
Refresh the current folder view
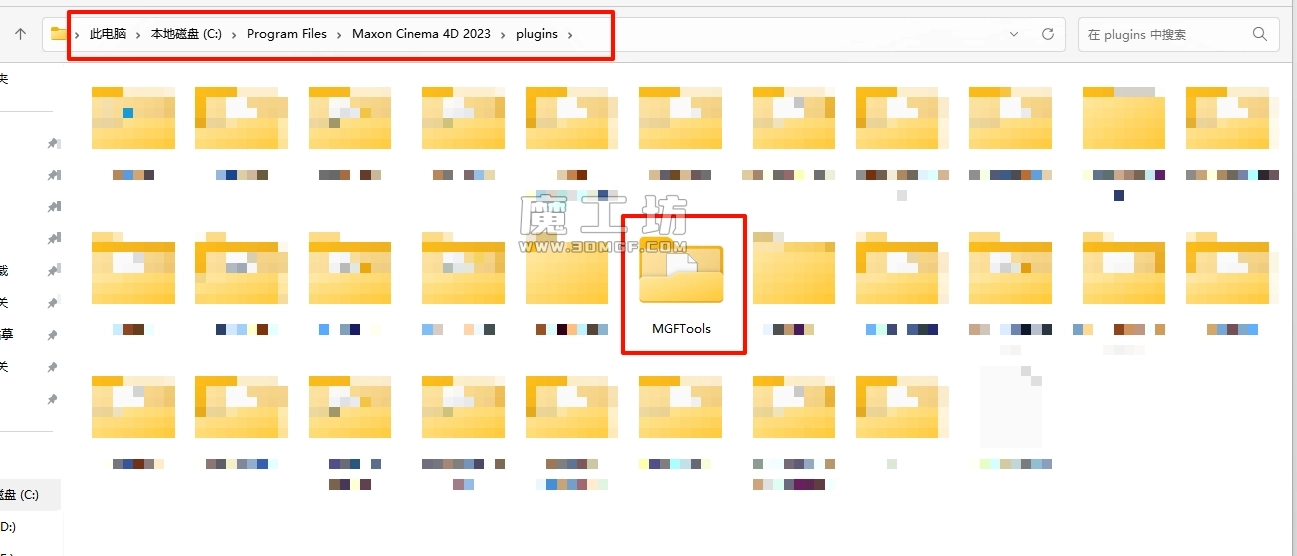coord(1048,34)
